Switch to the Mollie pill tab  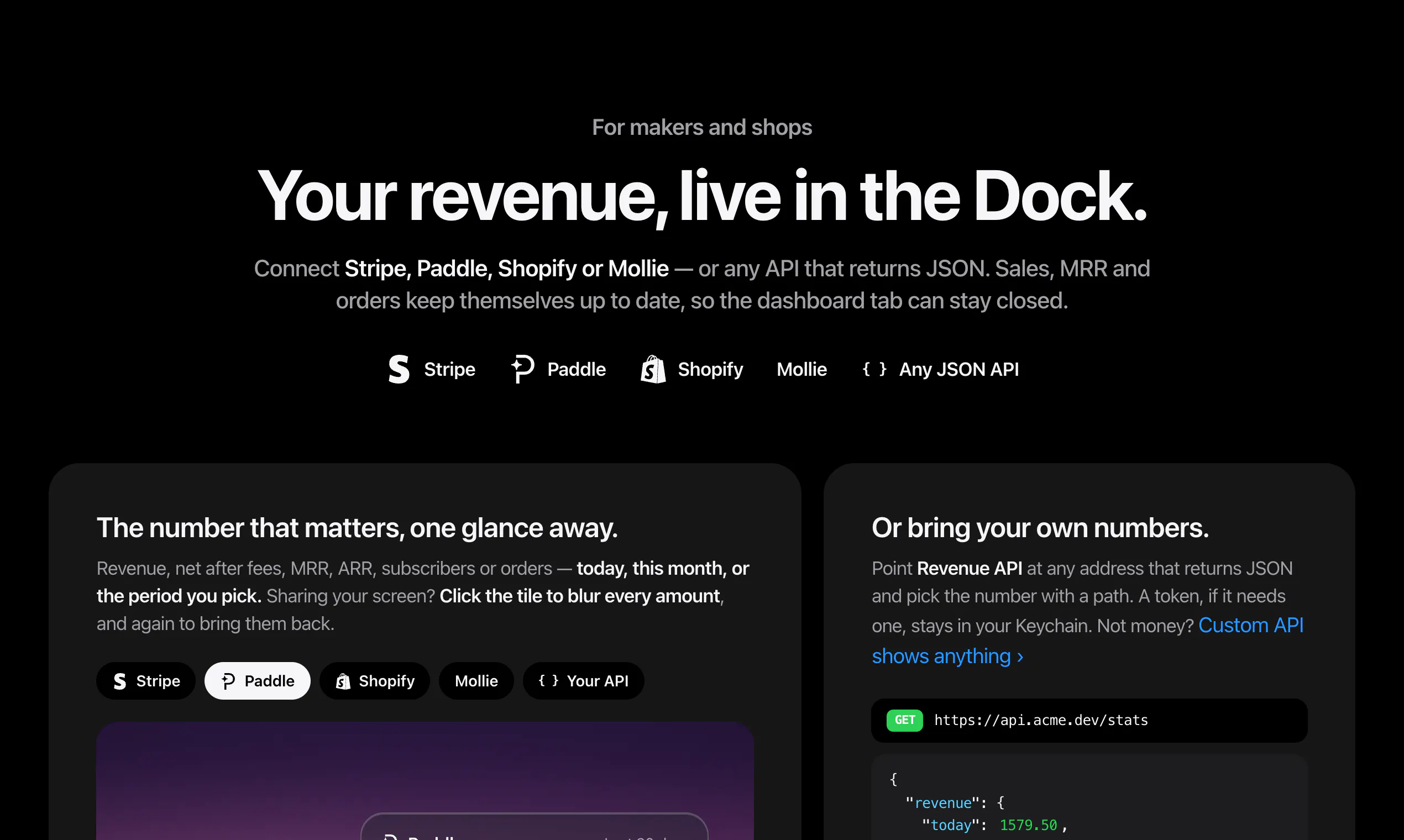476,681
